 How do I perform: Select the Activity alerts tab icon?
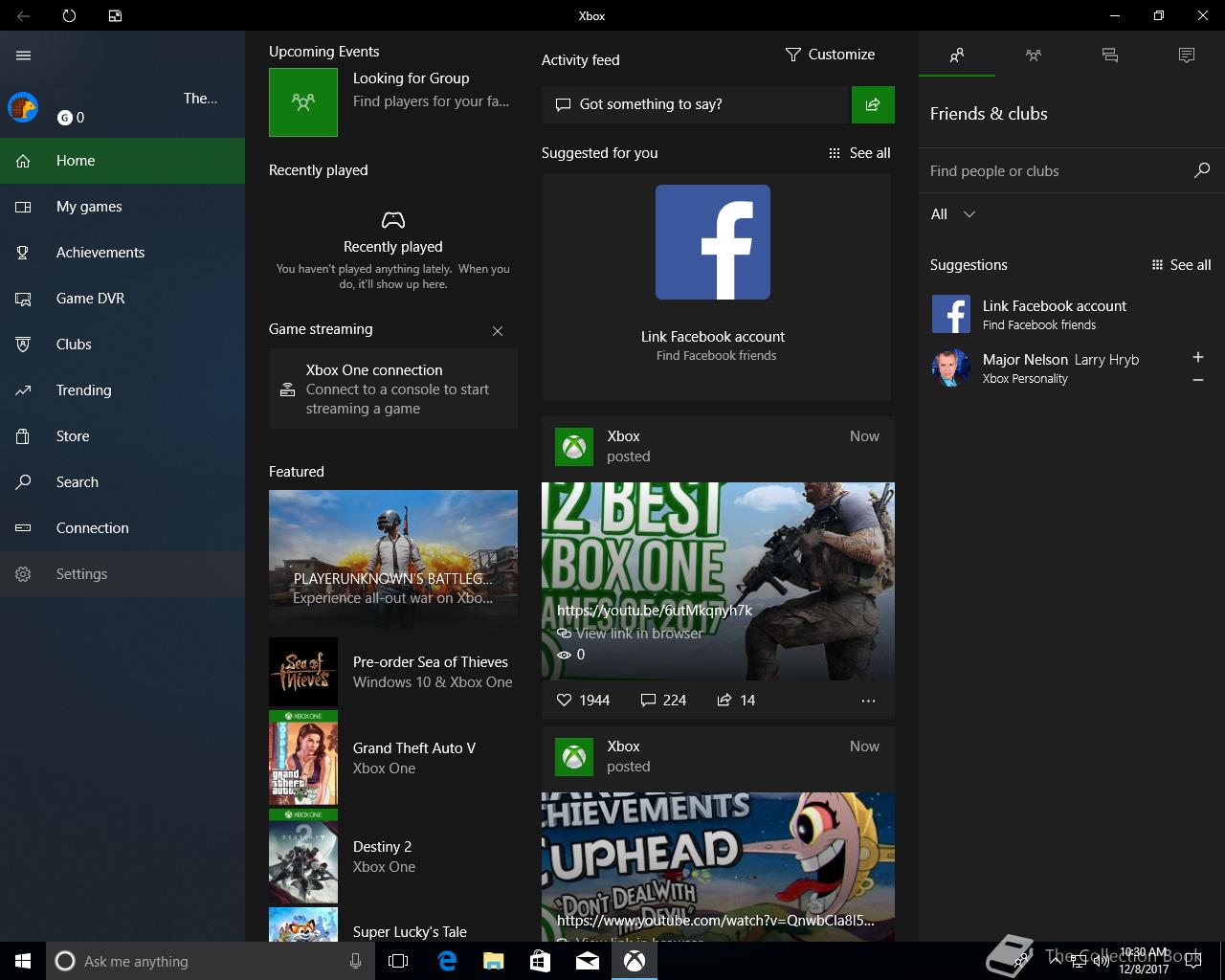point(1187,56)
